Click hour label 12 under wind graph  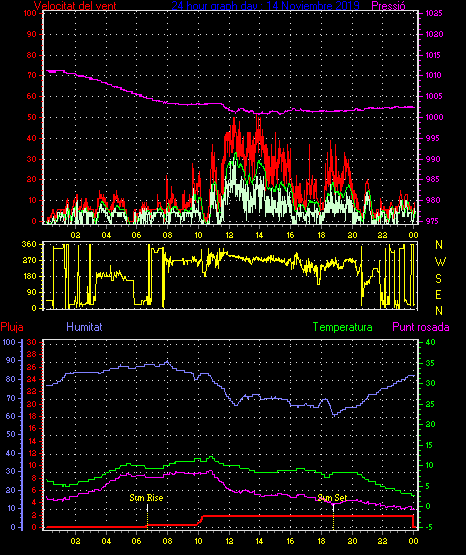229,235
